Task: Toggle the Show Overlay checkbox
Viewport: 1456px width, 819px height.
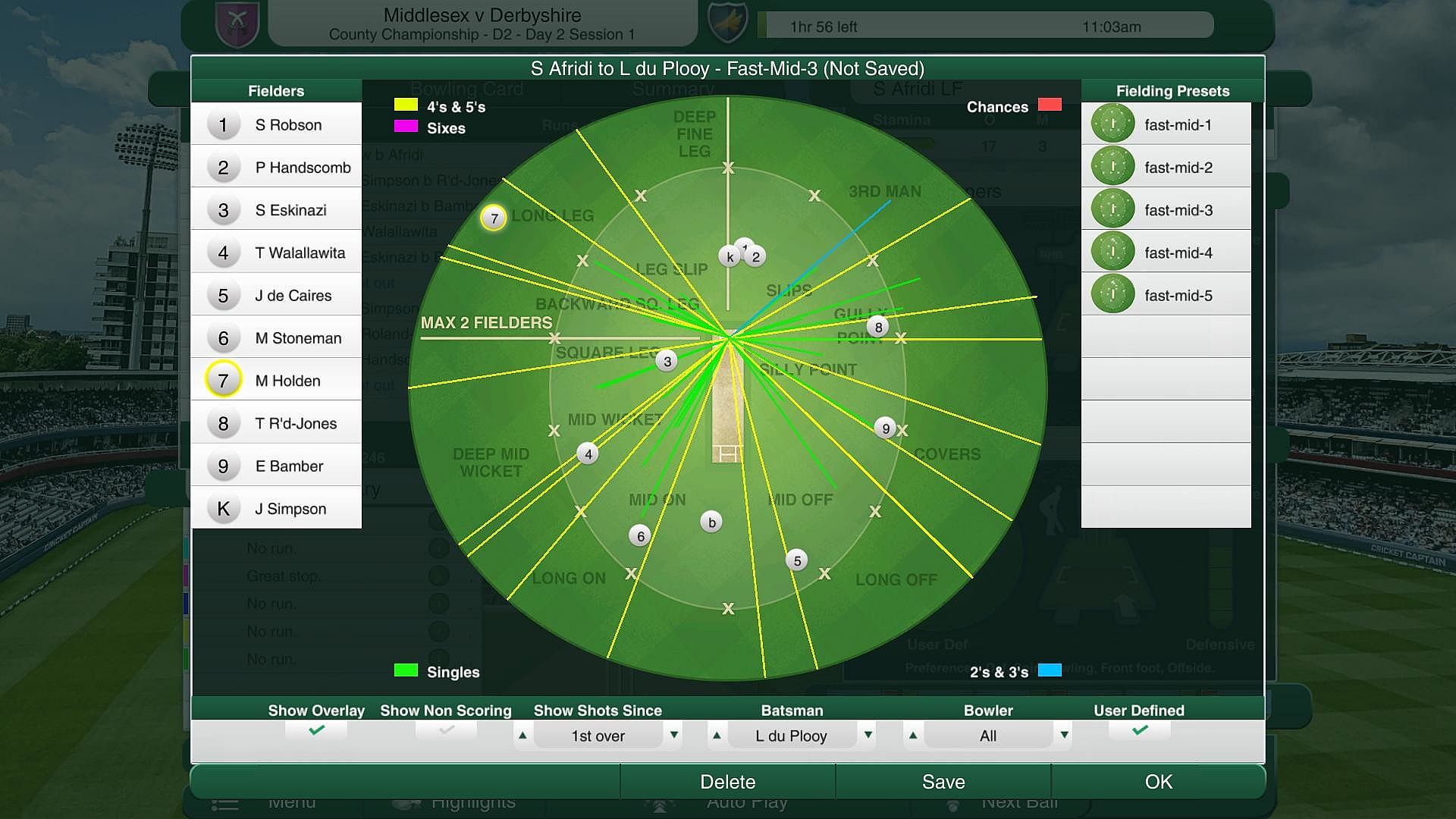Action: 316,730
